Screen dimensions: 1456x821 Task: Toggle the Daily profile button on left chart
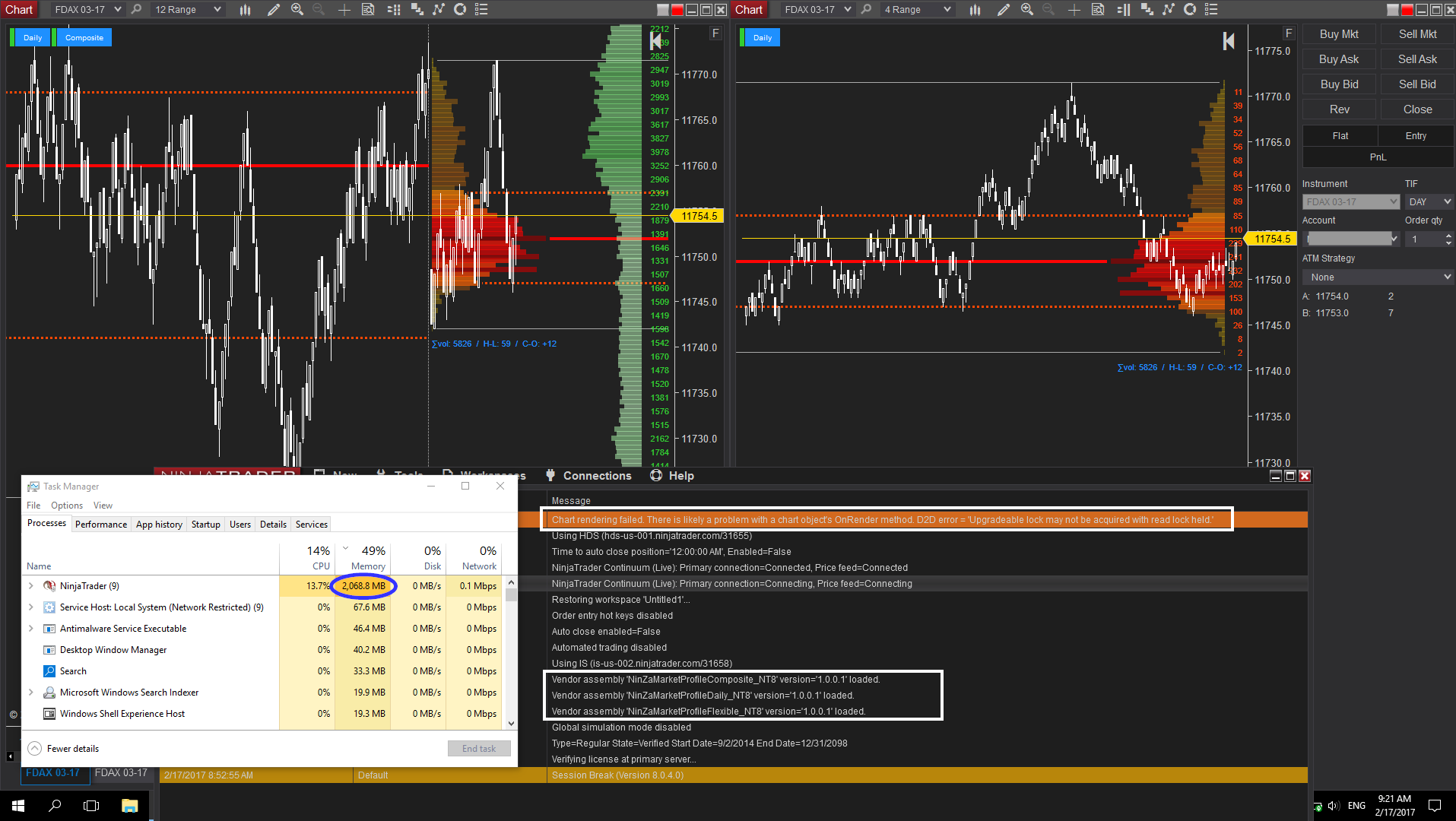tap(33, 37)
